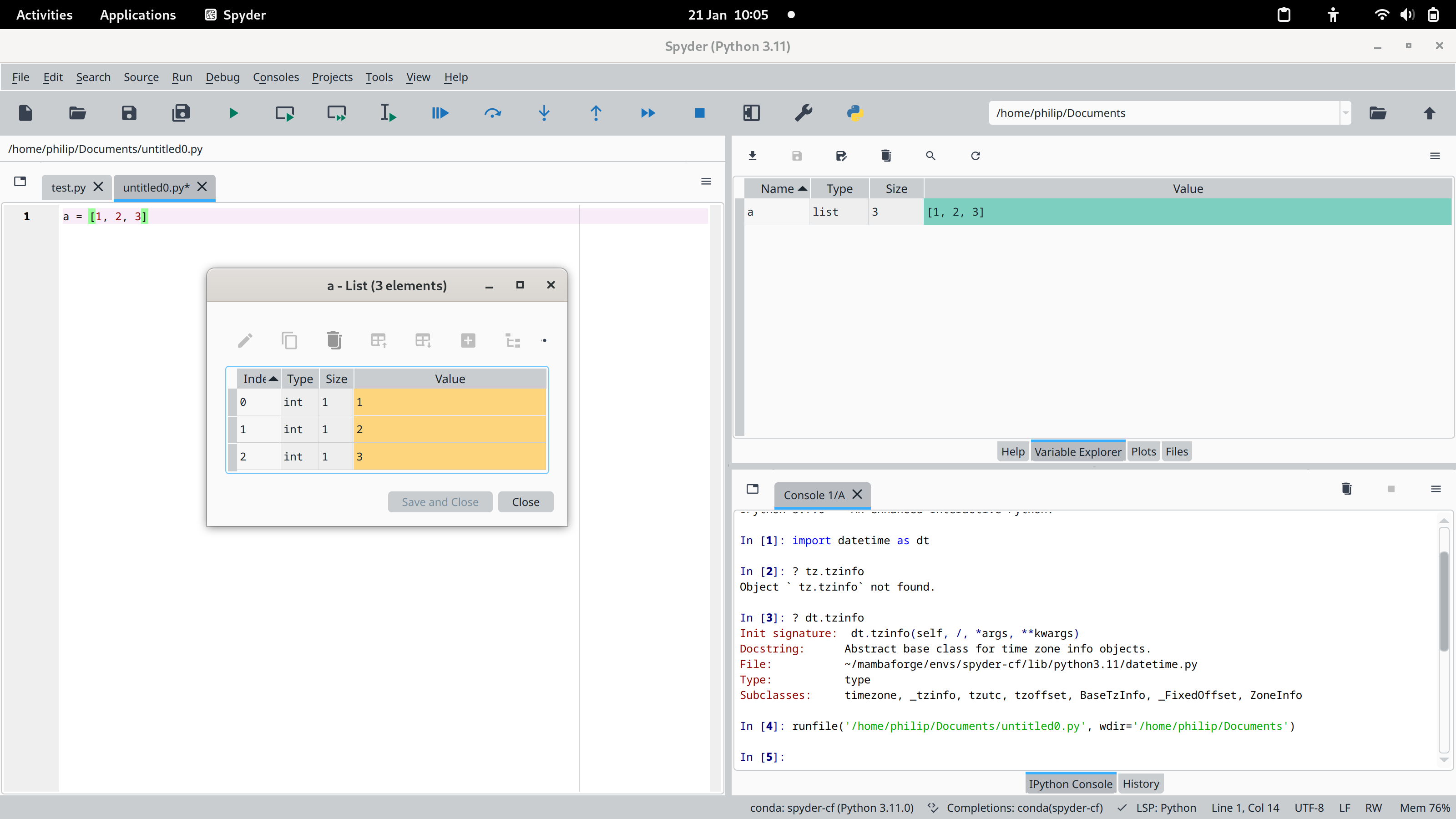Viewport: 1456px width, 819px height.
Task: Add new item plus icon in dialog
Action: click(x=468, y=340)
